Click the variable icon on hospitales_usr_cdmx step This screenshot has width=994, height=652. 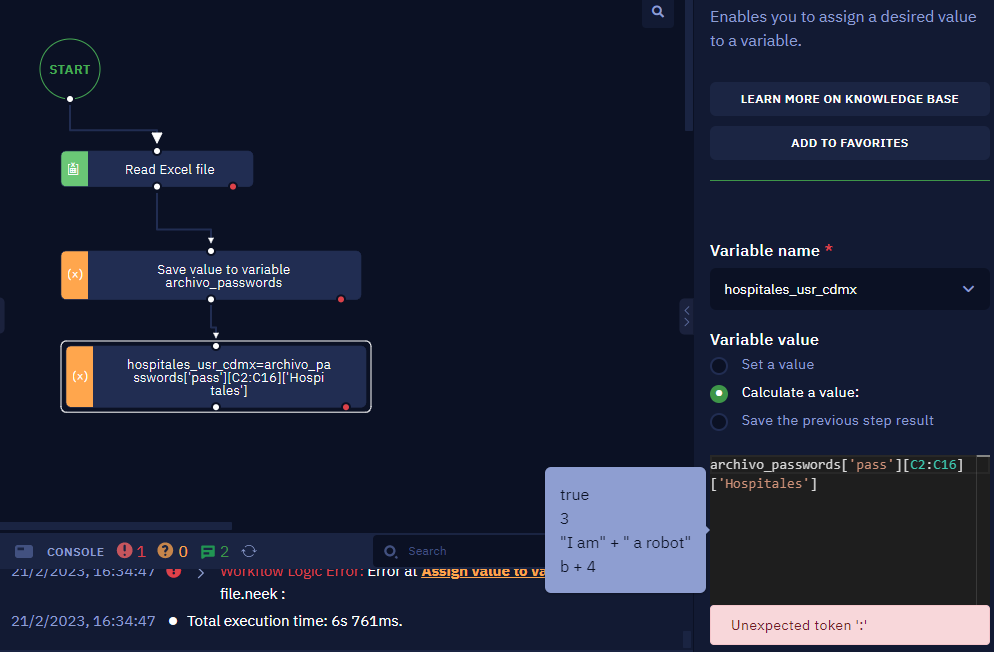click(80, 377)
